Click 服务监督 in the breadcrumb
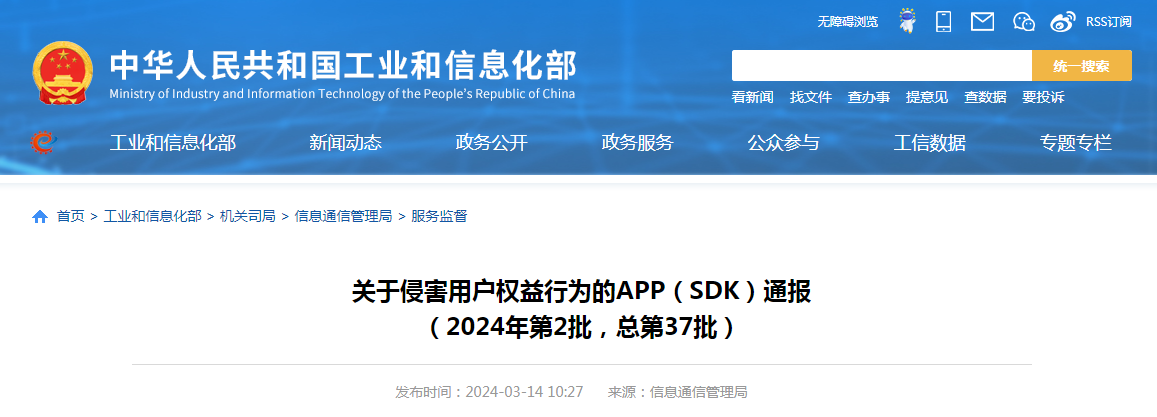1157x417 pixels. [x=439, y=216]
